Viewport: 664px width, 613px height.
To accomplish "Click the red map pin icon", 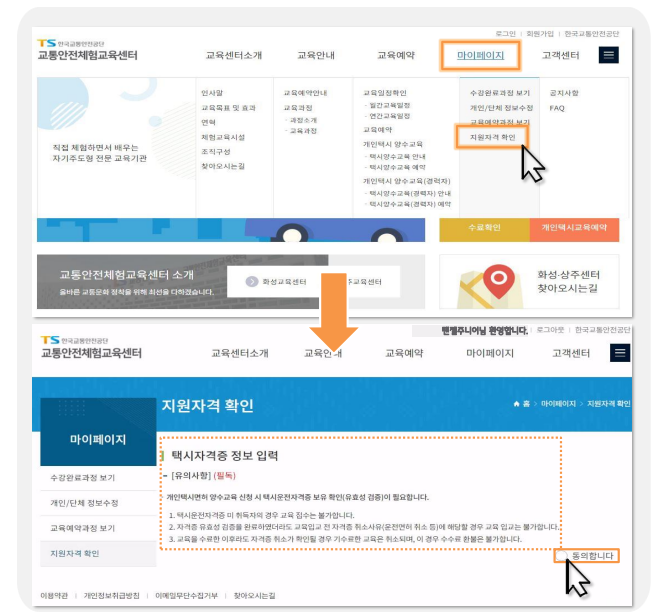I will [x=498, y=281].
